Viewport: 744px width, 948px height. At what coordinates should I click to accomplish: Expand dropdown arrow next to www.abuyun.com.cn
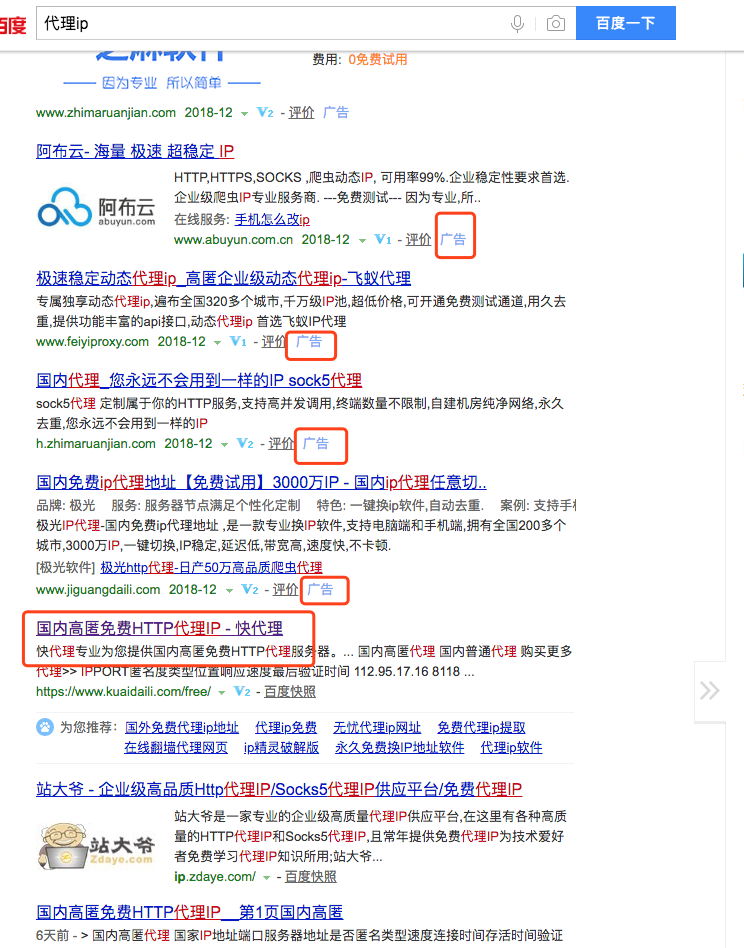pyautogui.click(x=362, y=241)
